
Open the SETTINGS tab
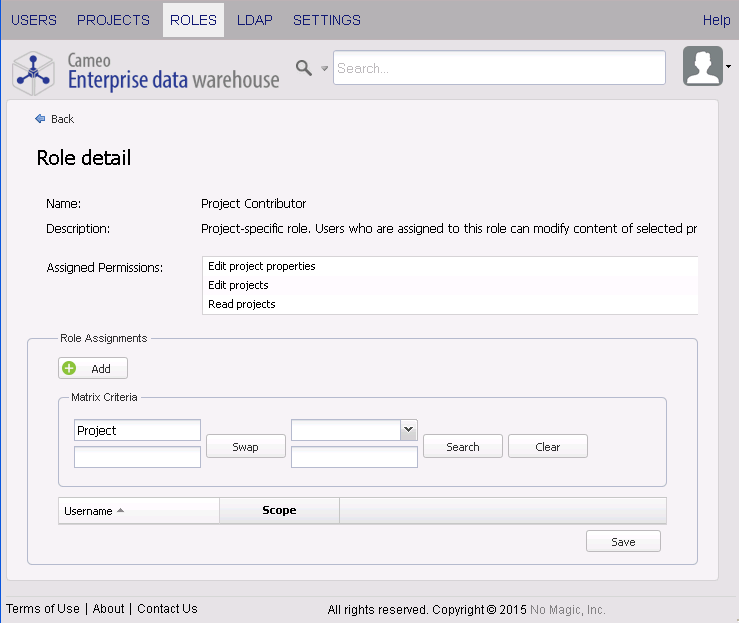[327, 20]
